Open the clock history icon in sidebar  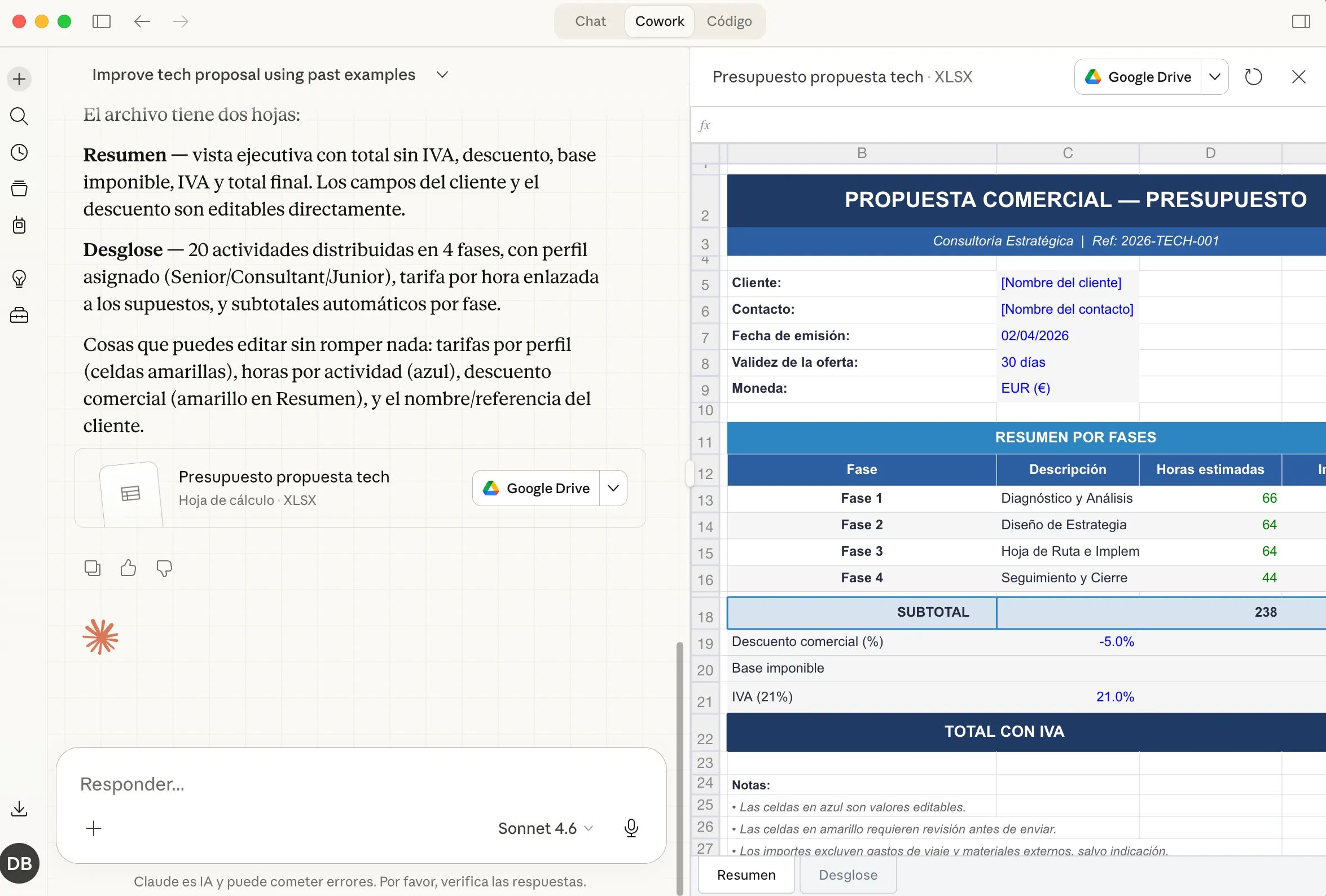(x=19, y=152)
